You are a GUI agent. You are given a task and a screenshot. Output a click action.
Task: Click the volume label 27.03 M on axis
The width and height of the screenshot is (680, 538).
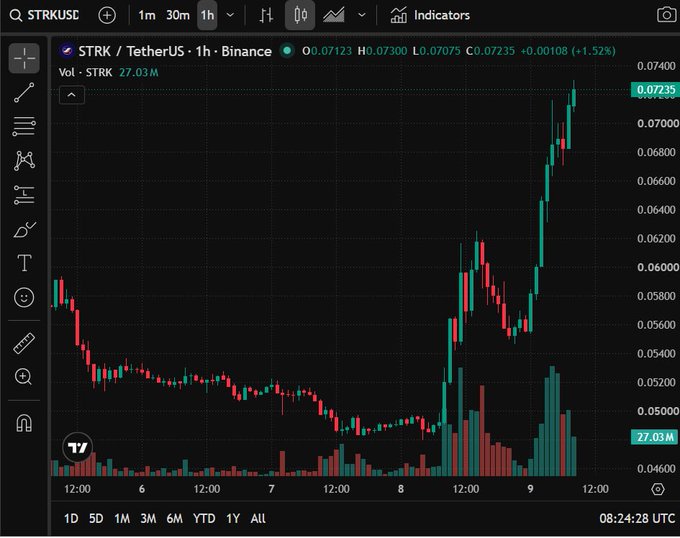tap(655, 437)
